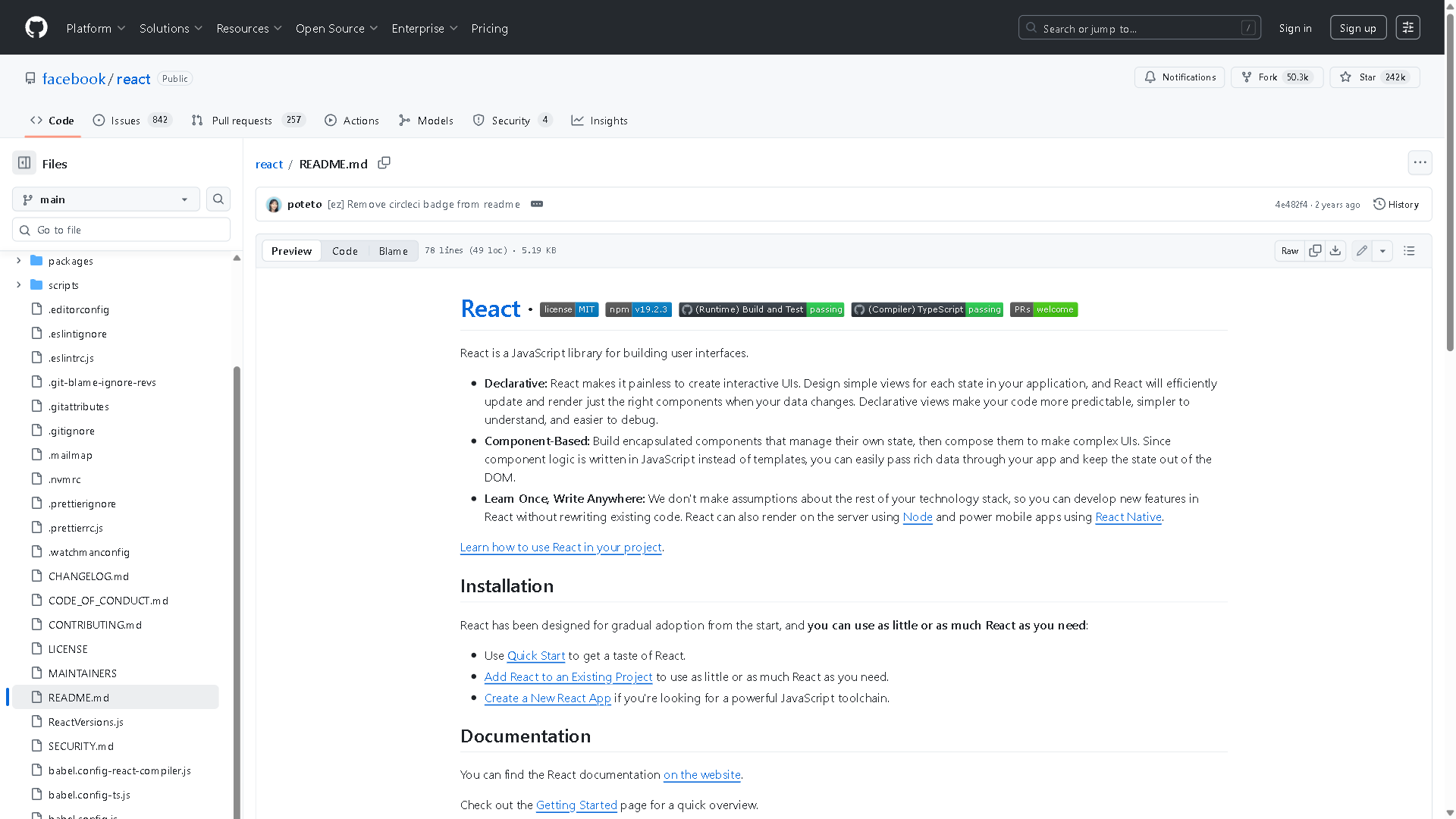Download the raw README file
This screenshot has height=819, width=1456.
pos(1335,250)
